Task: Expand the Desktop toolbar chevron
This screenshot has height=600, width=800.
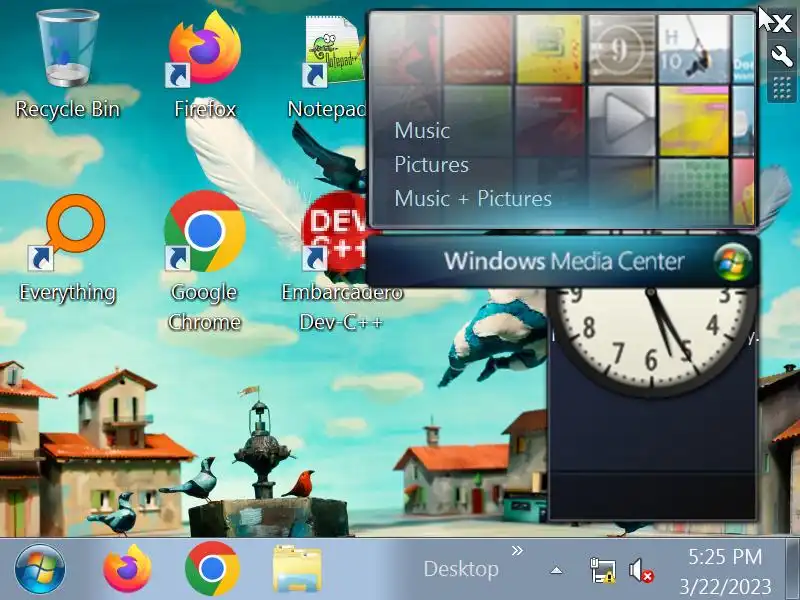Action: click(517, 551)
